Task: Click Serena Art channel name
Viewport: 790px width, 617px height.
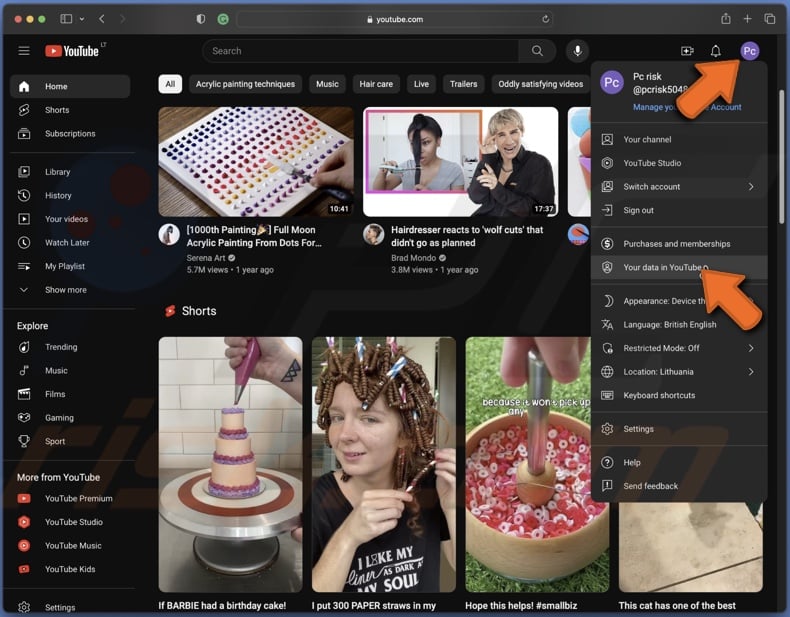Action: [206, 258]
